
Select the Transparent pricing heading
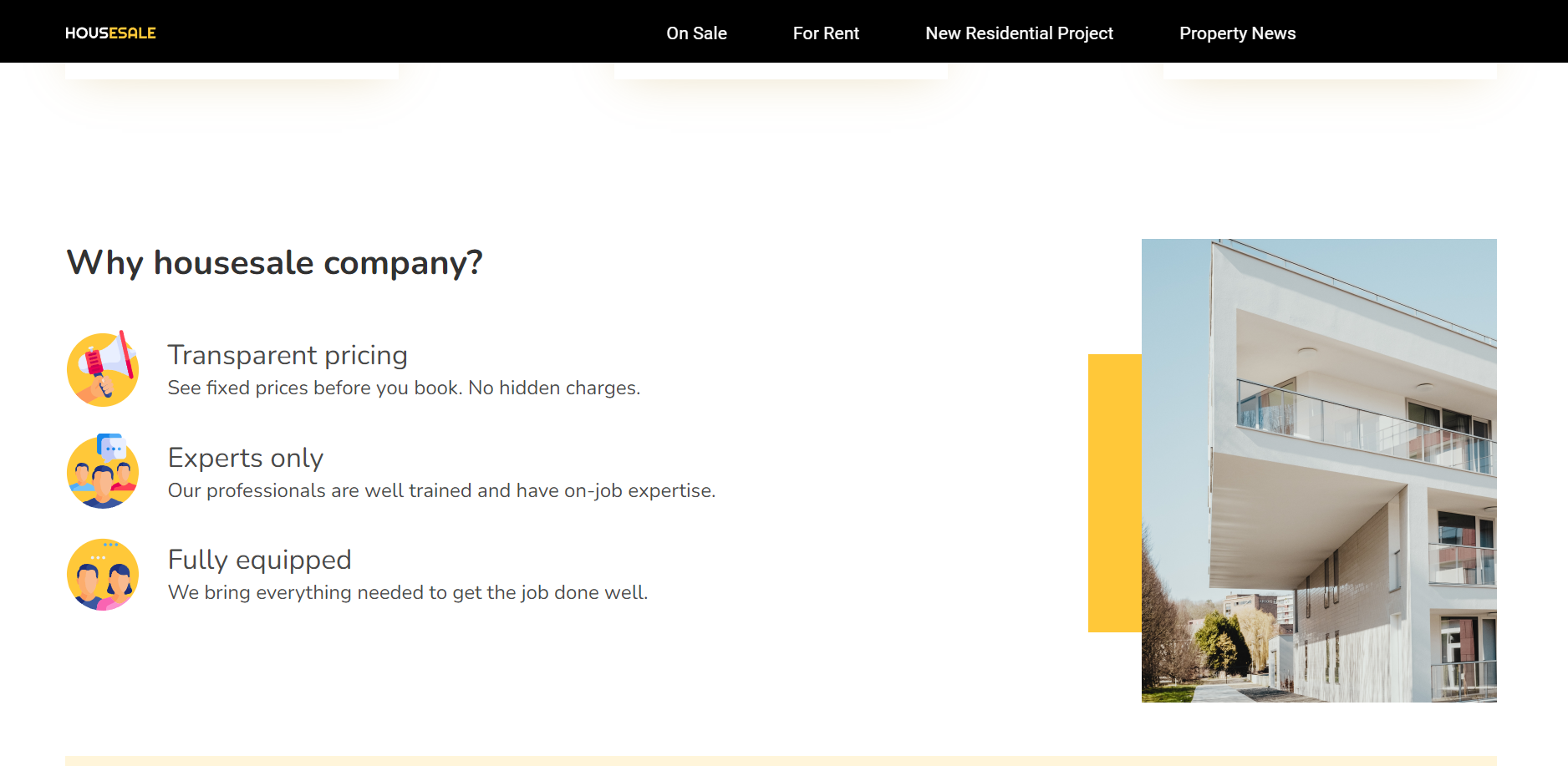point(288,355)
